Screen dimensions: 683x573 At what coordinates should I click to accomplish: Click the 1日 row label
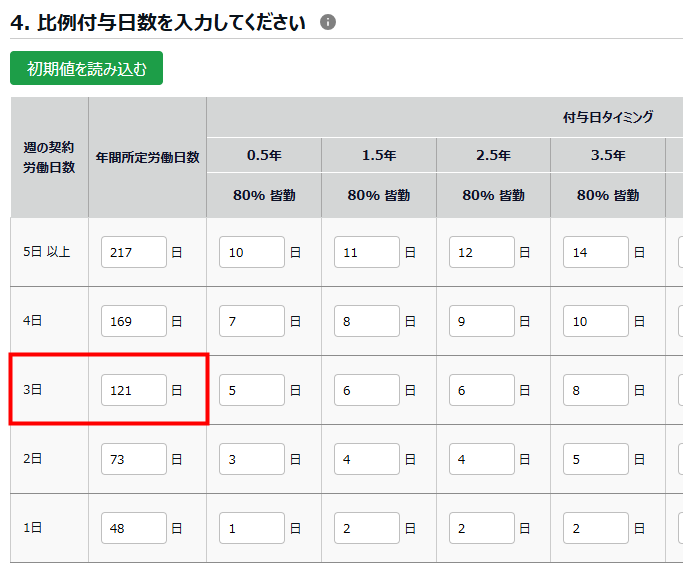pyautogui.click(x=33, y=528)
